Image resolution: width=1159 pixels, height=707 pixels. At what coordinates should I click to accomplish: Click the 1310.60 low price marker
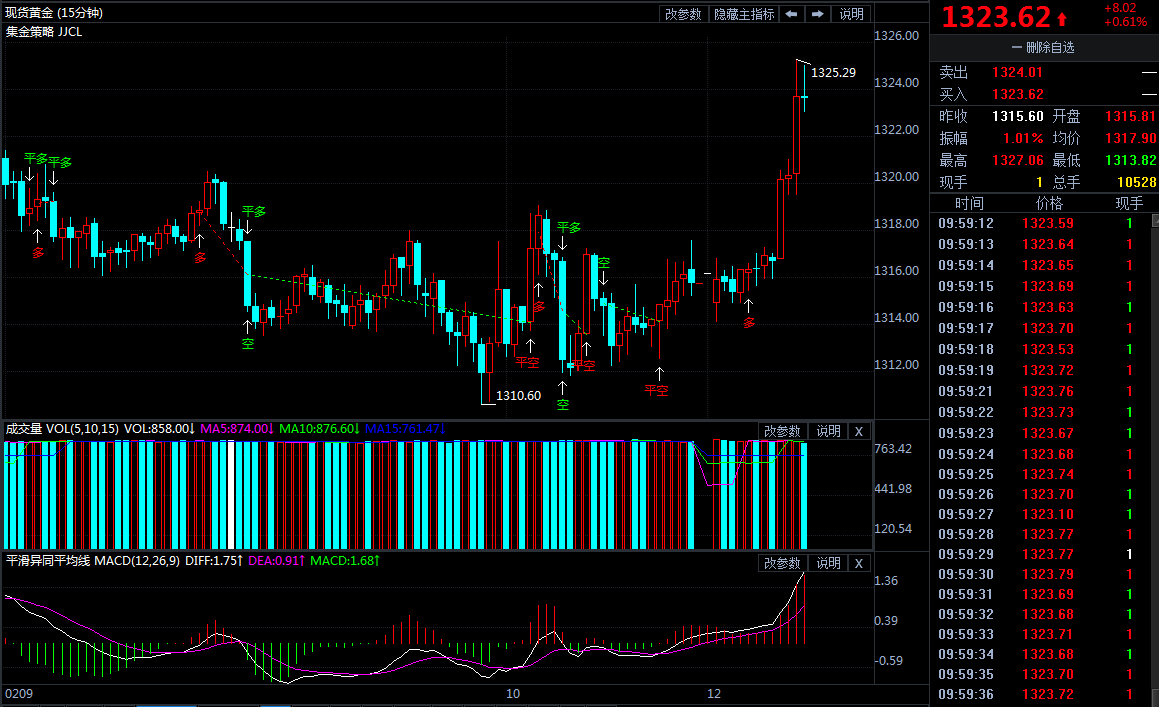pyautogui.click(x=518, y=396)
